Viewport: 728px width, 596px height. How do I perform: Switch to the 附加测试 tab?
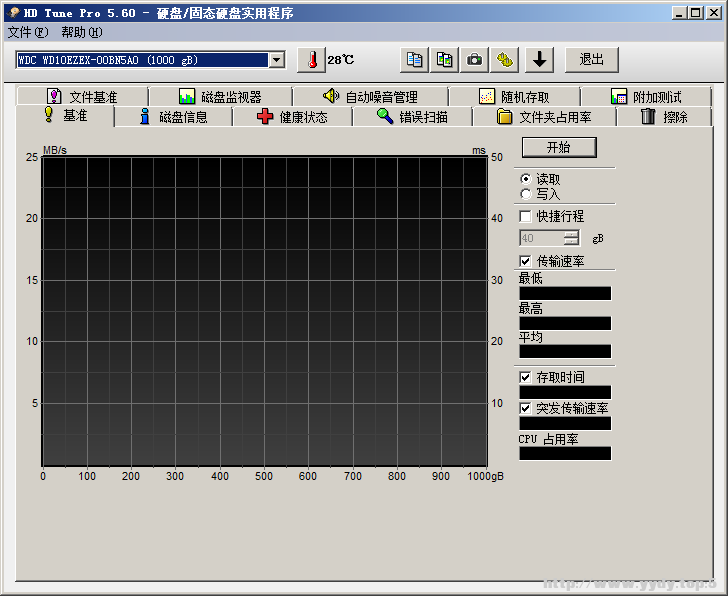pyautogui.click(x=646, y=97)
